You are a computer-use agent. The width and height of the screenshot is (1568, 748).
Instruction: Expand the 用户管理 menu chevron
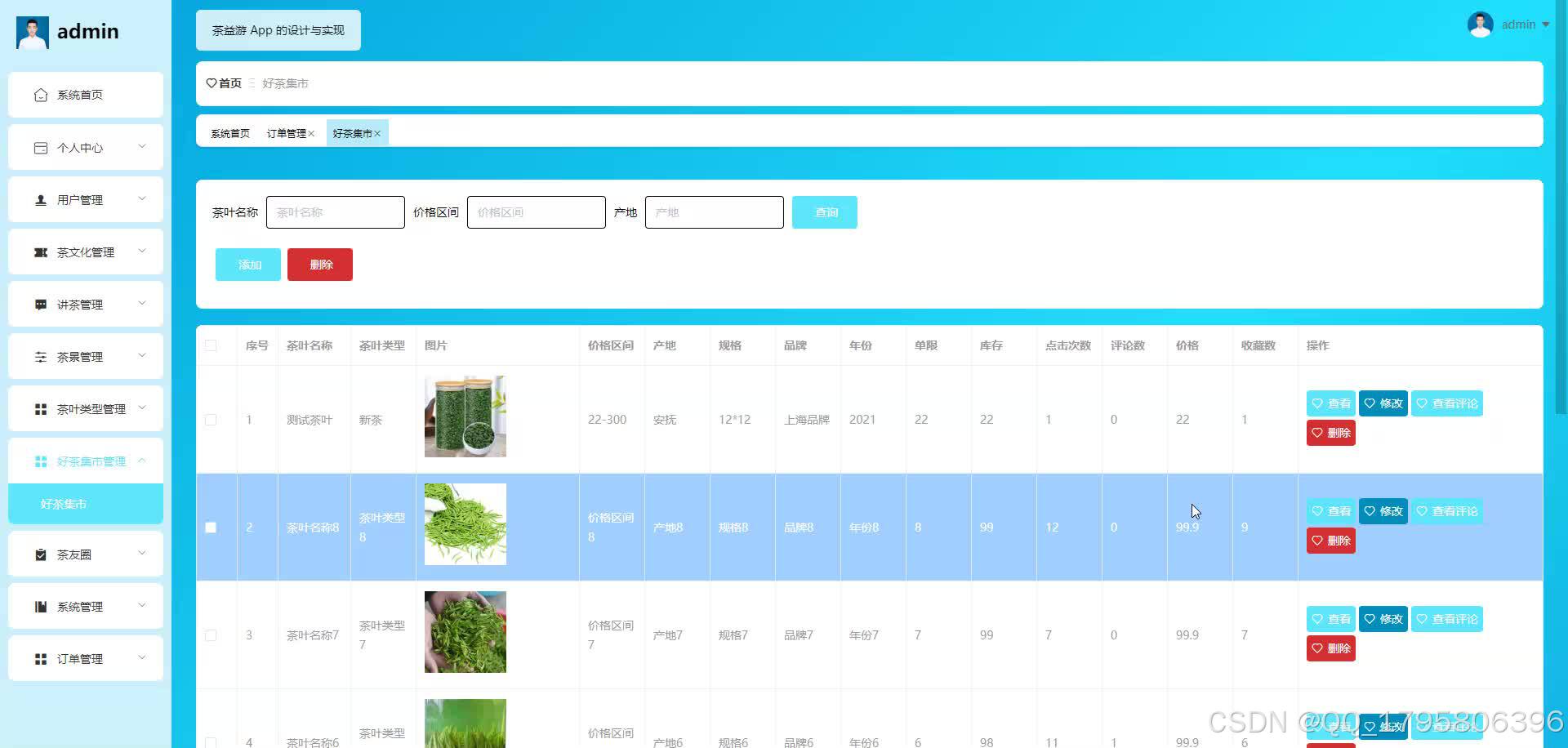coord(142,199)
